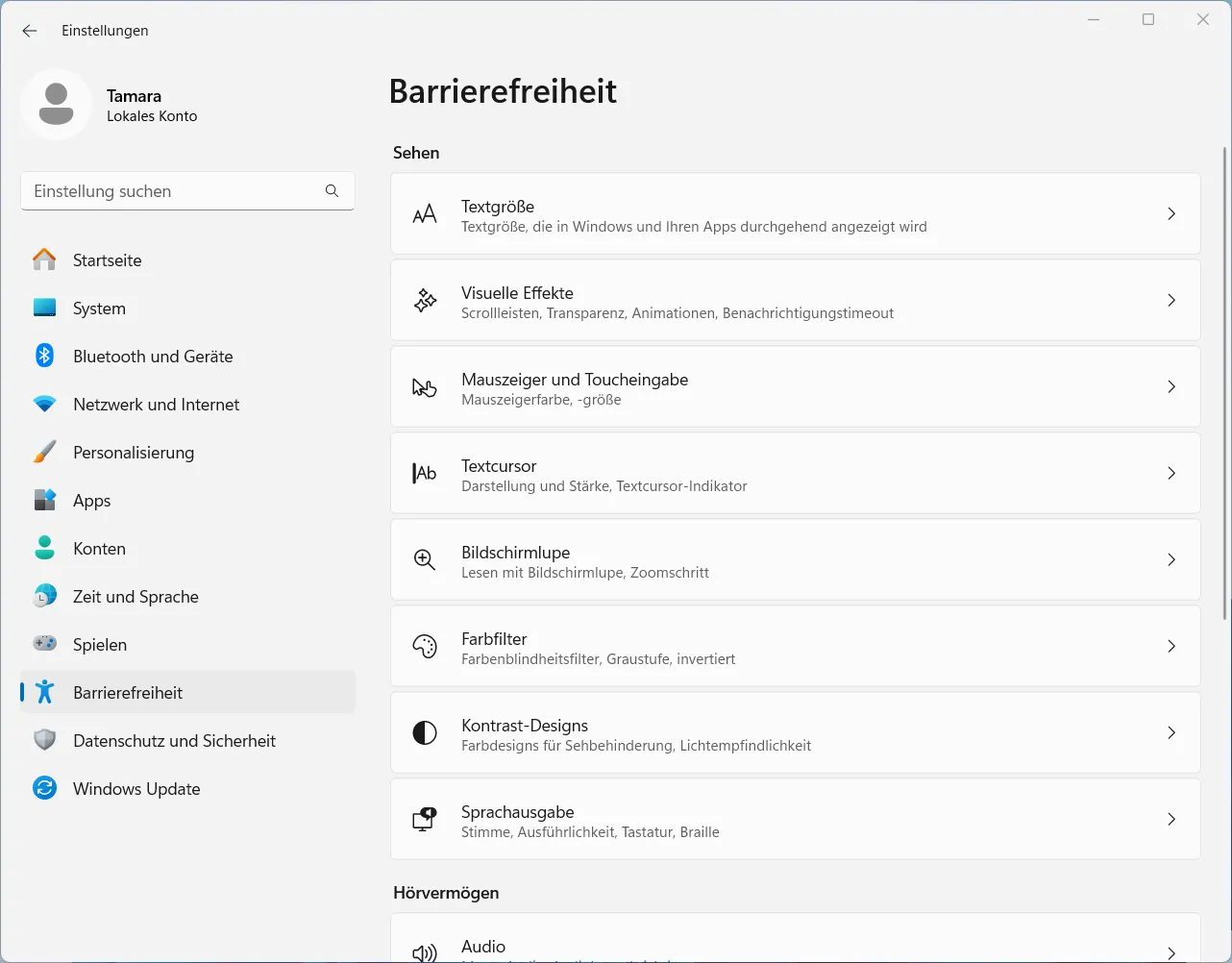Click the Personalisierung brush icon
The height and width of the screenshot is (963, 1232).
(44, 452)
